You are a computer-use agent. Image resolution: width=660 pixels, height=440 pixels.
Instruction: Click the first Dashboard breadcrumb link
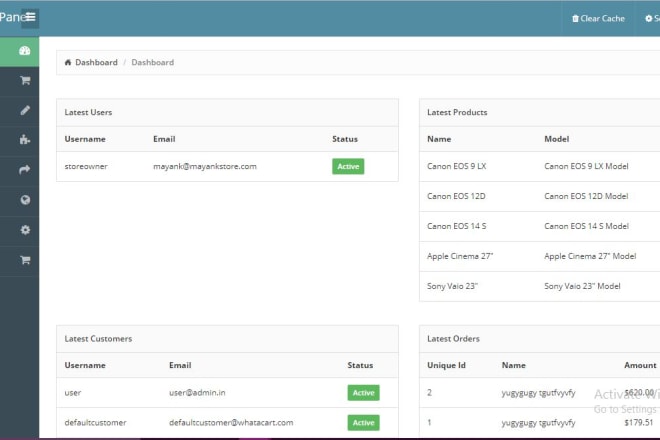[x=96, y=62]
